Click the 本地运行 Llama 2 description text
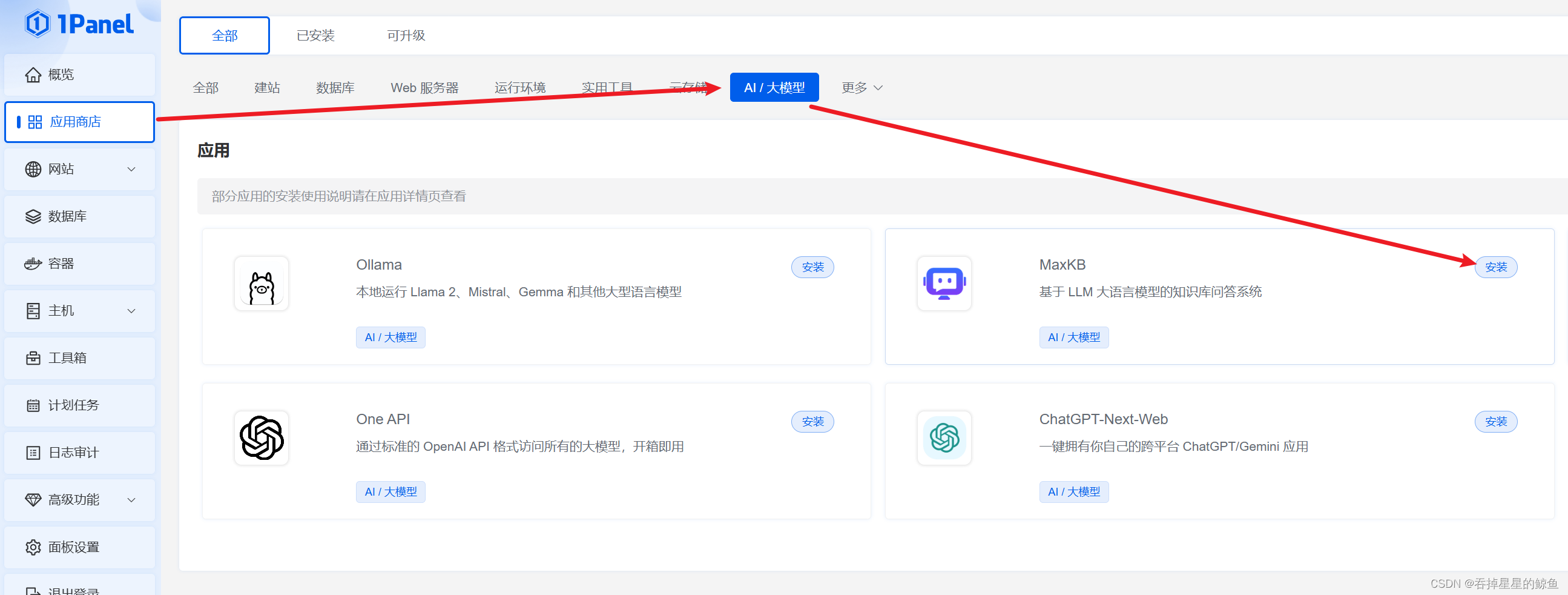The image size is (1568, 595). (x=519, y=292)
